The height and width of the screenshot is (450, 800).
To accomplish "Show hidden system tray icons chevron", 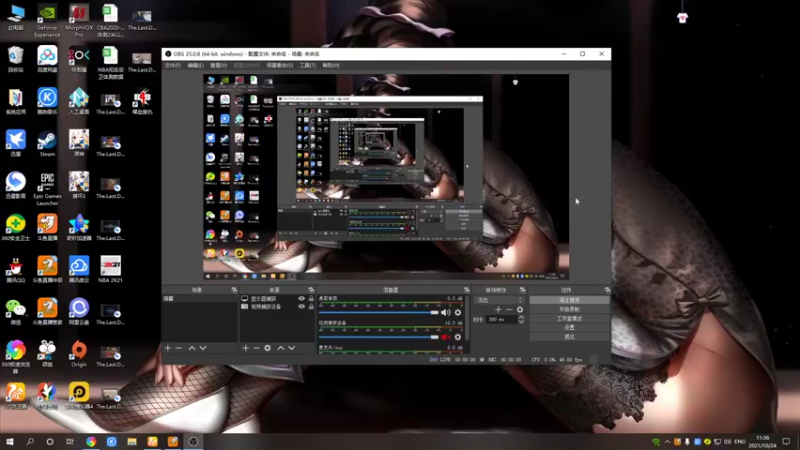I will [x=667, y=441].
